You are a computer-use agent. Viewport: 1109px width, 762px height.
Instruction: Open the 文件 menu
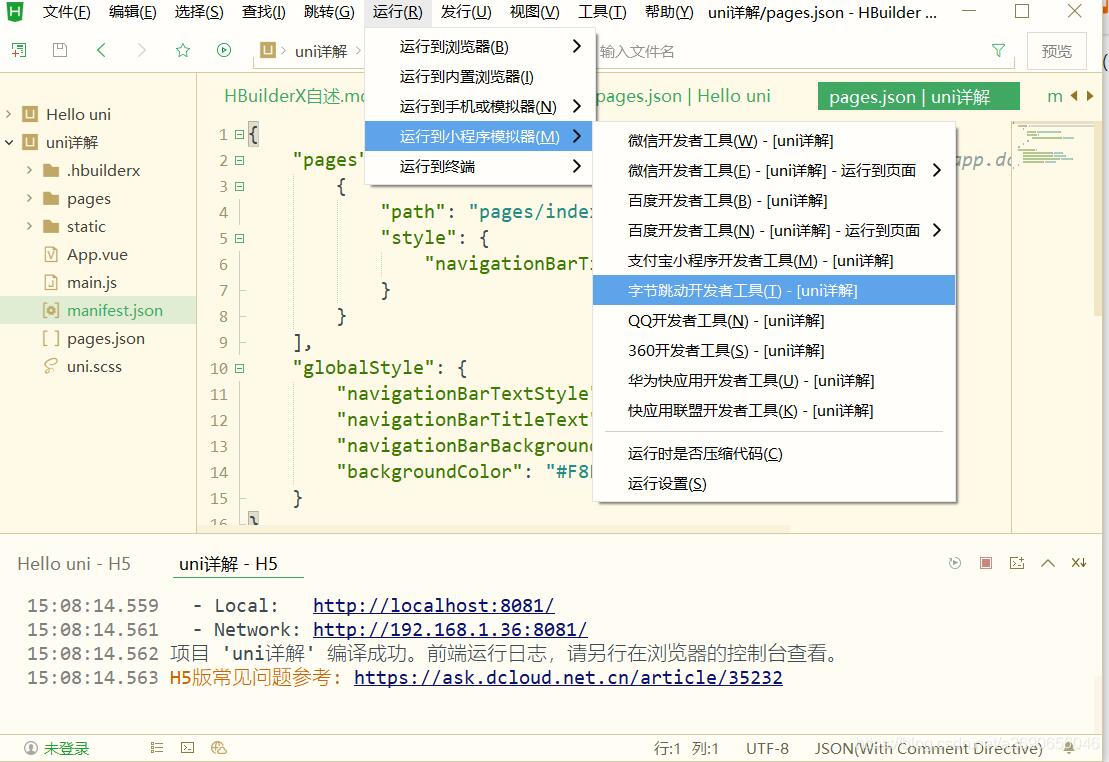(x=66, y=12)
